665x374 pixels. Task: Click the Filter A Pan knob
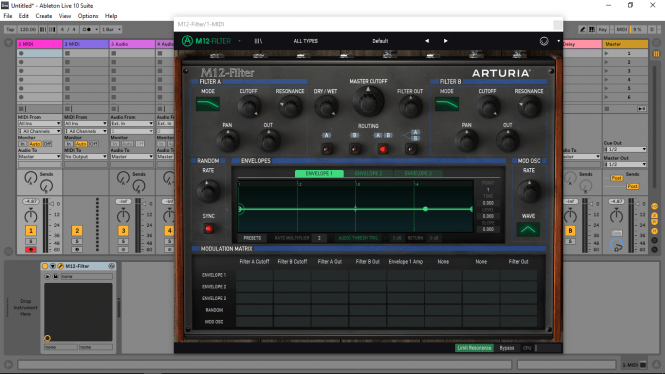tap(227, 141)
